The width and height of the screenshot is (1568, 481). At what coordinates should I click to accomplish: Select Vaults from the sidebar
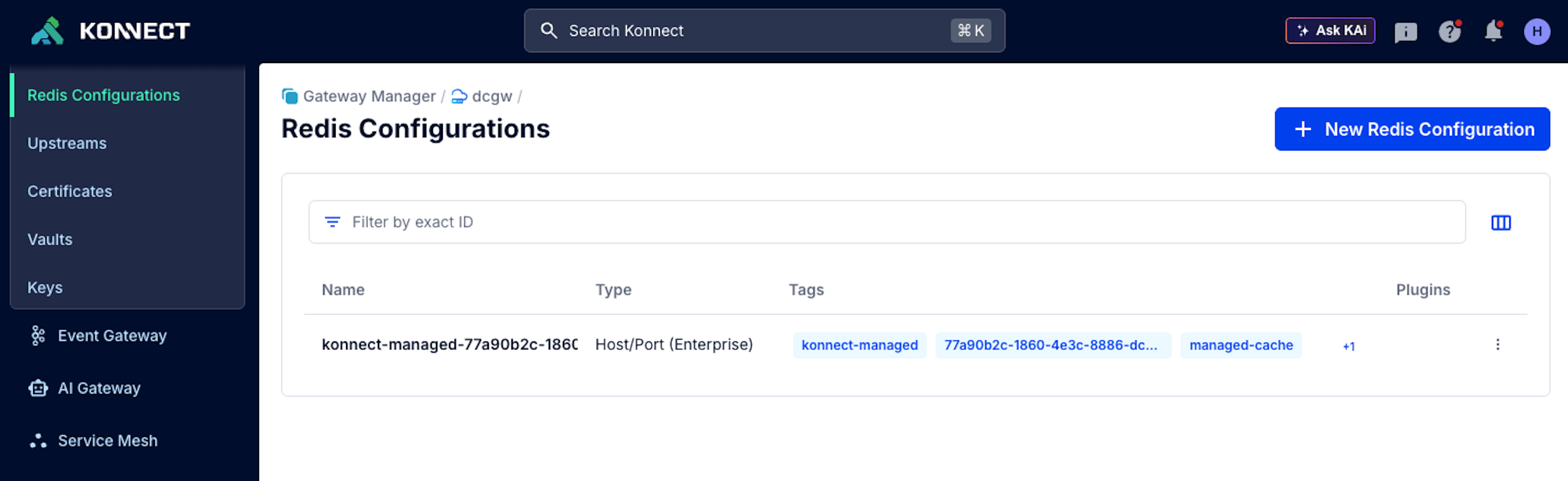pos(50,239)
